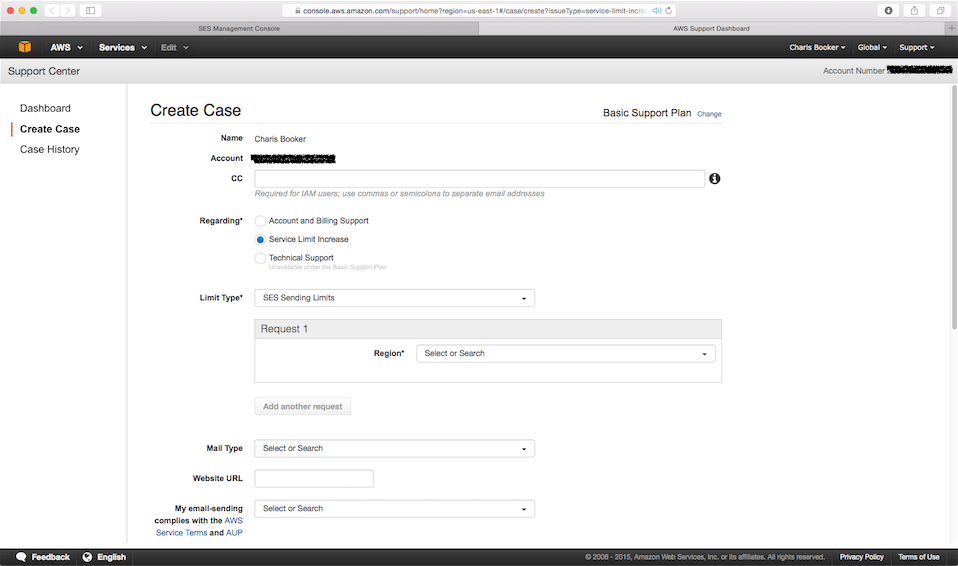Open Safari downloads icon
958x566 pixels.
pos(888,10)
